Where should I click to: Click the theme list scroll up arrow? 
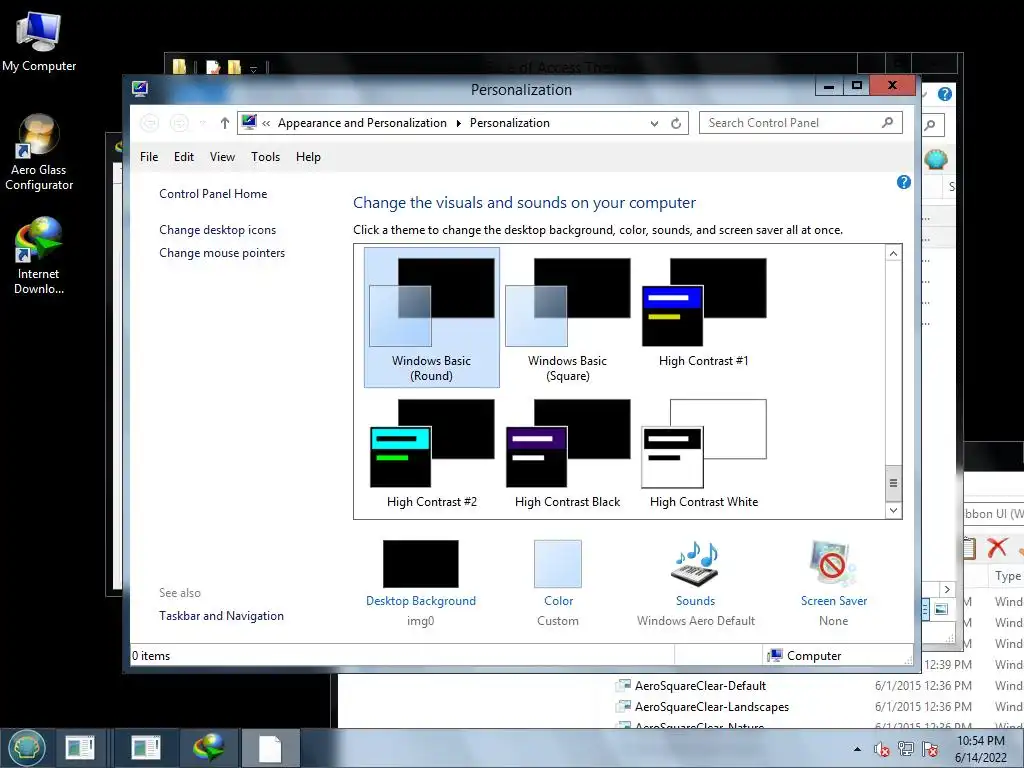pos(893,253)
